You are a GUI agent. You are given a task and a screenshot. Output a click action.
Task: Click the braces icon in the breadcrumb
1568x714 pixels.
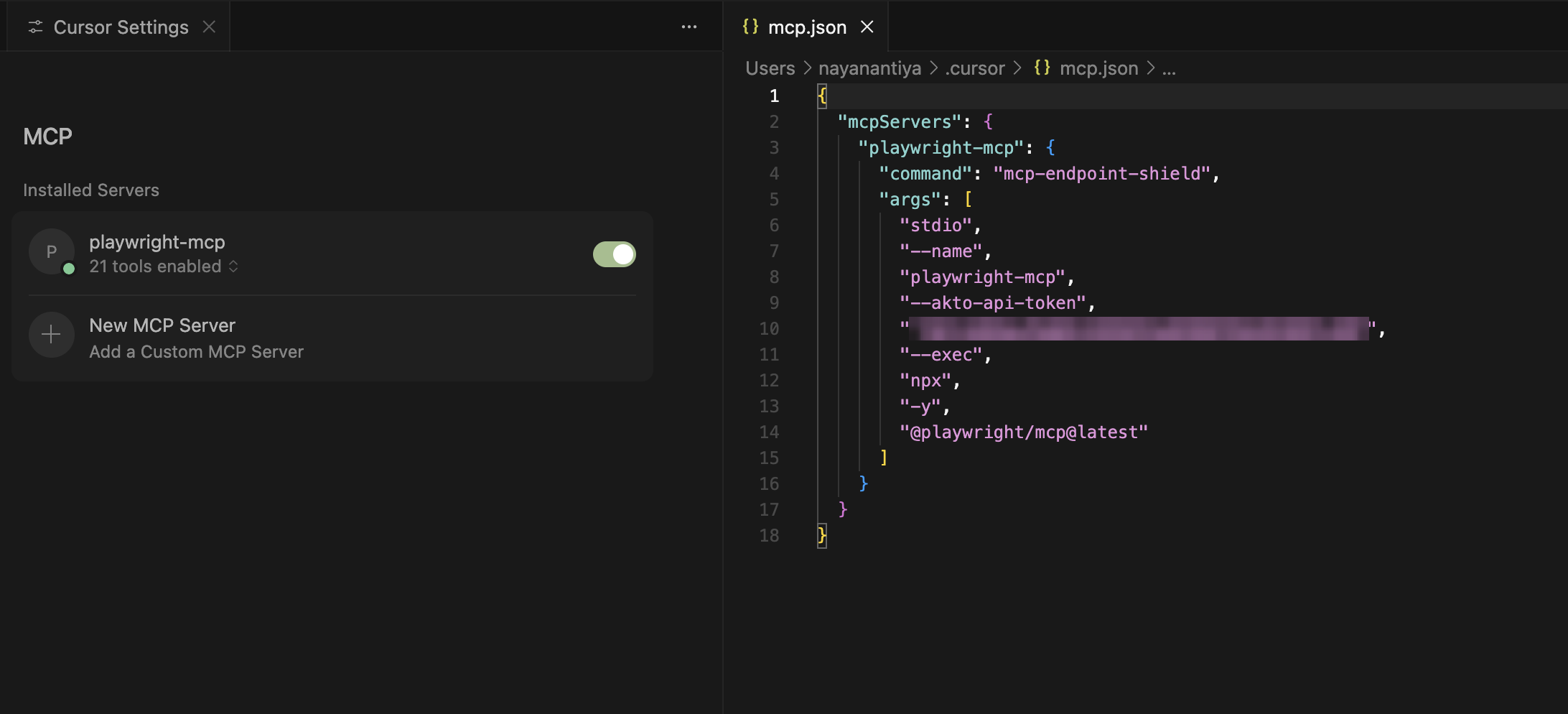click(1042, 68)
